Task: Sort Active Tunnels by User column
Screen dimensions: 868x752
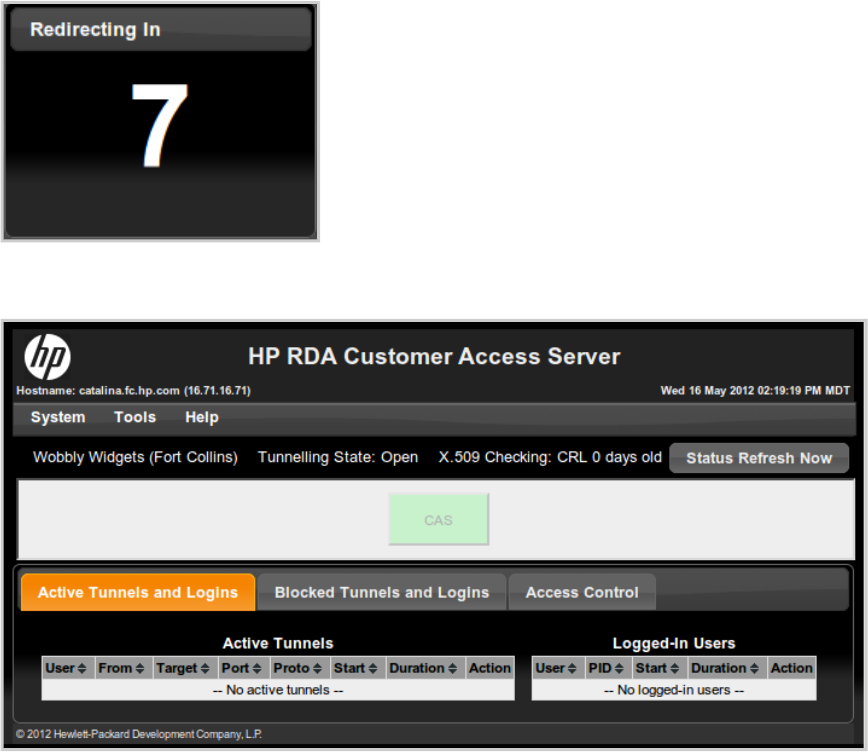Action: tap(67, 668)
